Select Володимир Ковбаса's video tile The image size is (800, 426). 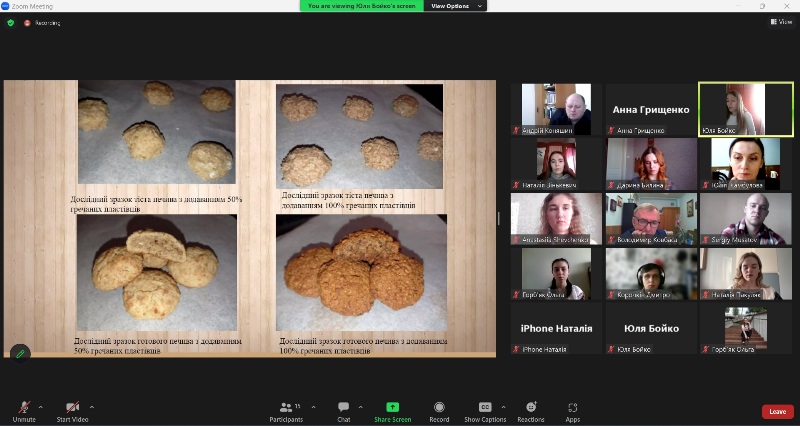pyautogui.click(x=651, y=218)
